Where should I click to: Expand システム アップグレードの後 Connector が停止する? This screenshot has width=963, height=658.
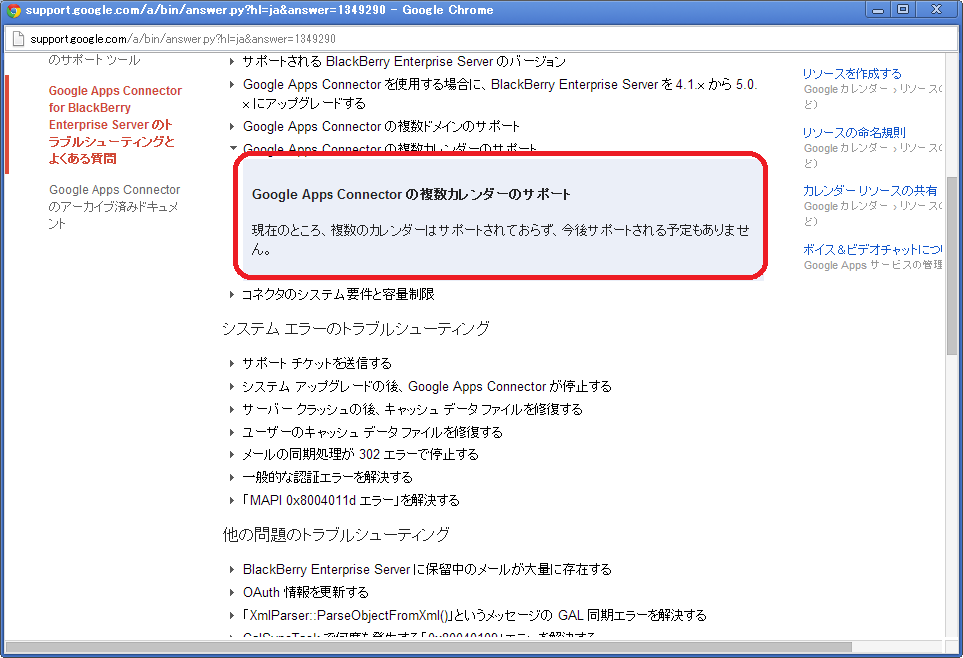(x=426, y=386)
